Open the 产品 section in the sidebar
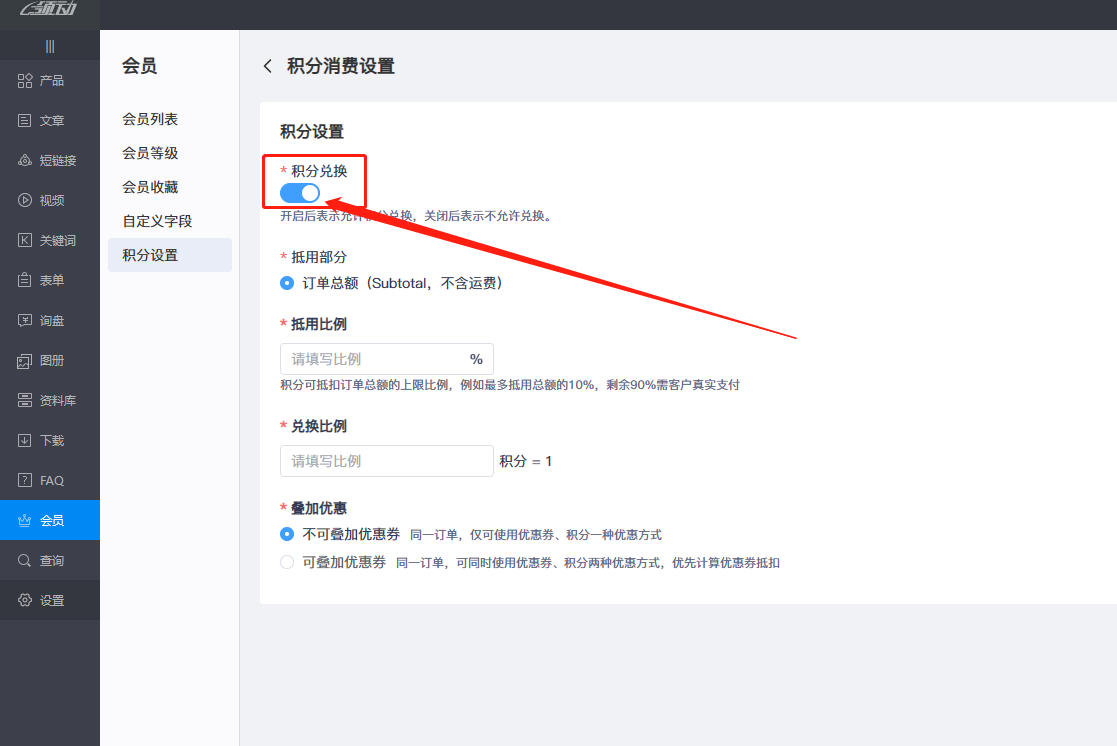The height and width of the screenshot is (746, 1117). [50, 80]
